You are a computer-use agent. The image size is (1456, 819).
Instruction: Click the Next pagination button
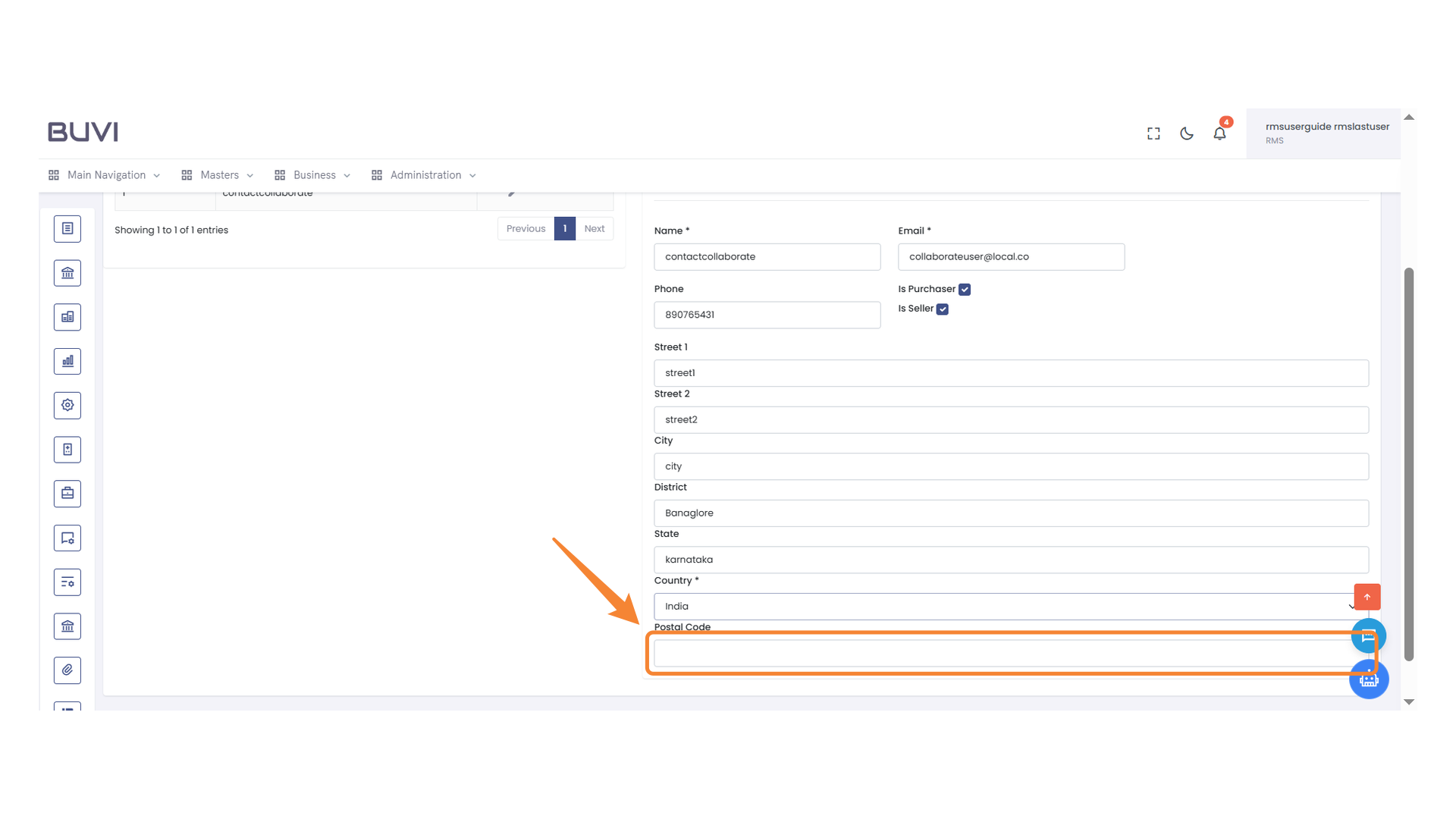595,228
